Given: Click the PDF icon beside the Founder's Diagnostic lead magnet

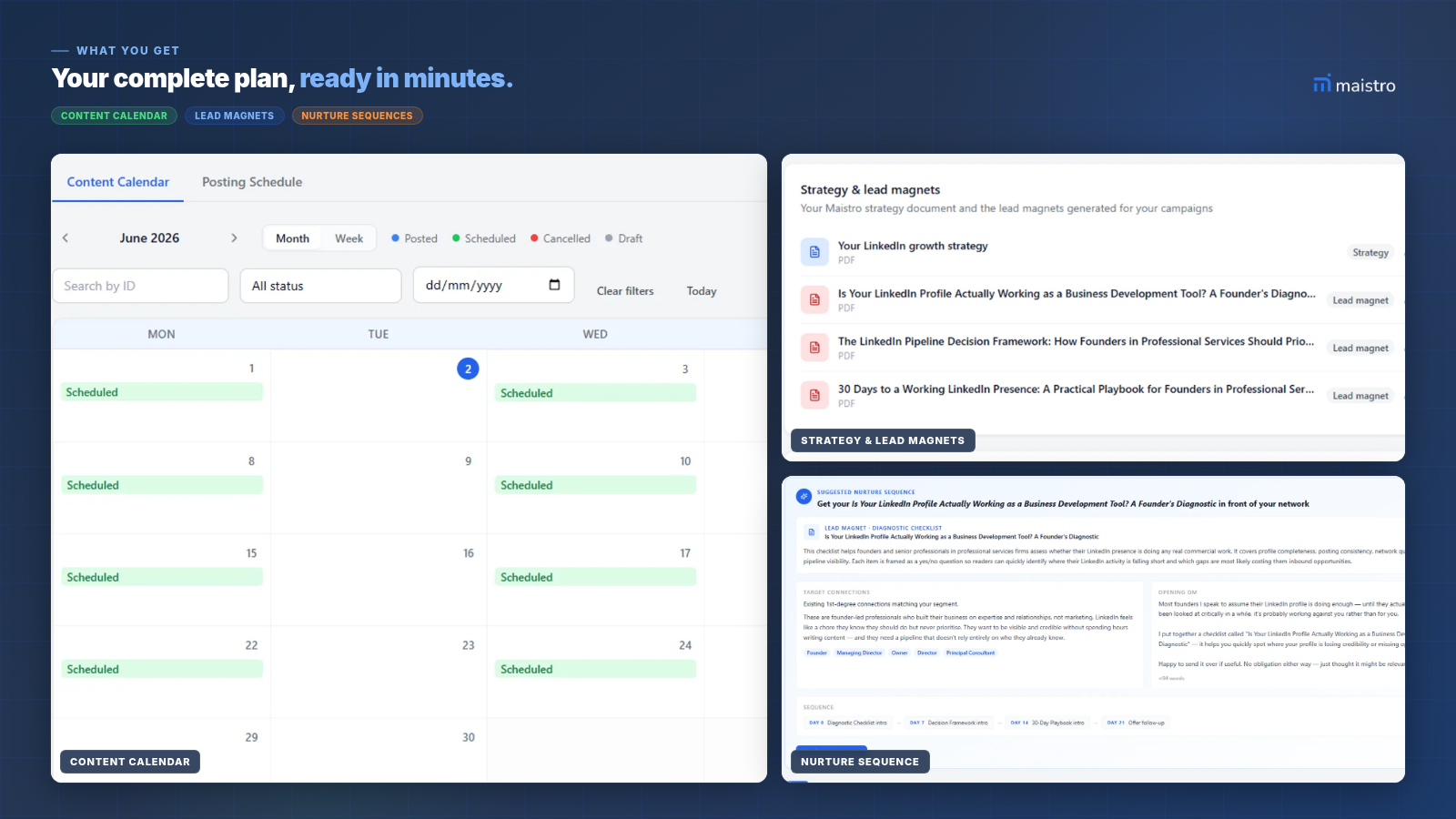Looking at the screenshot, I should pyautogui.click(x=814, y=299).
